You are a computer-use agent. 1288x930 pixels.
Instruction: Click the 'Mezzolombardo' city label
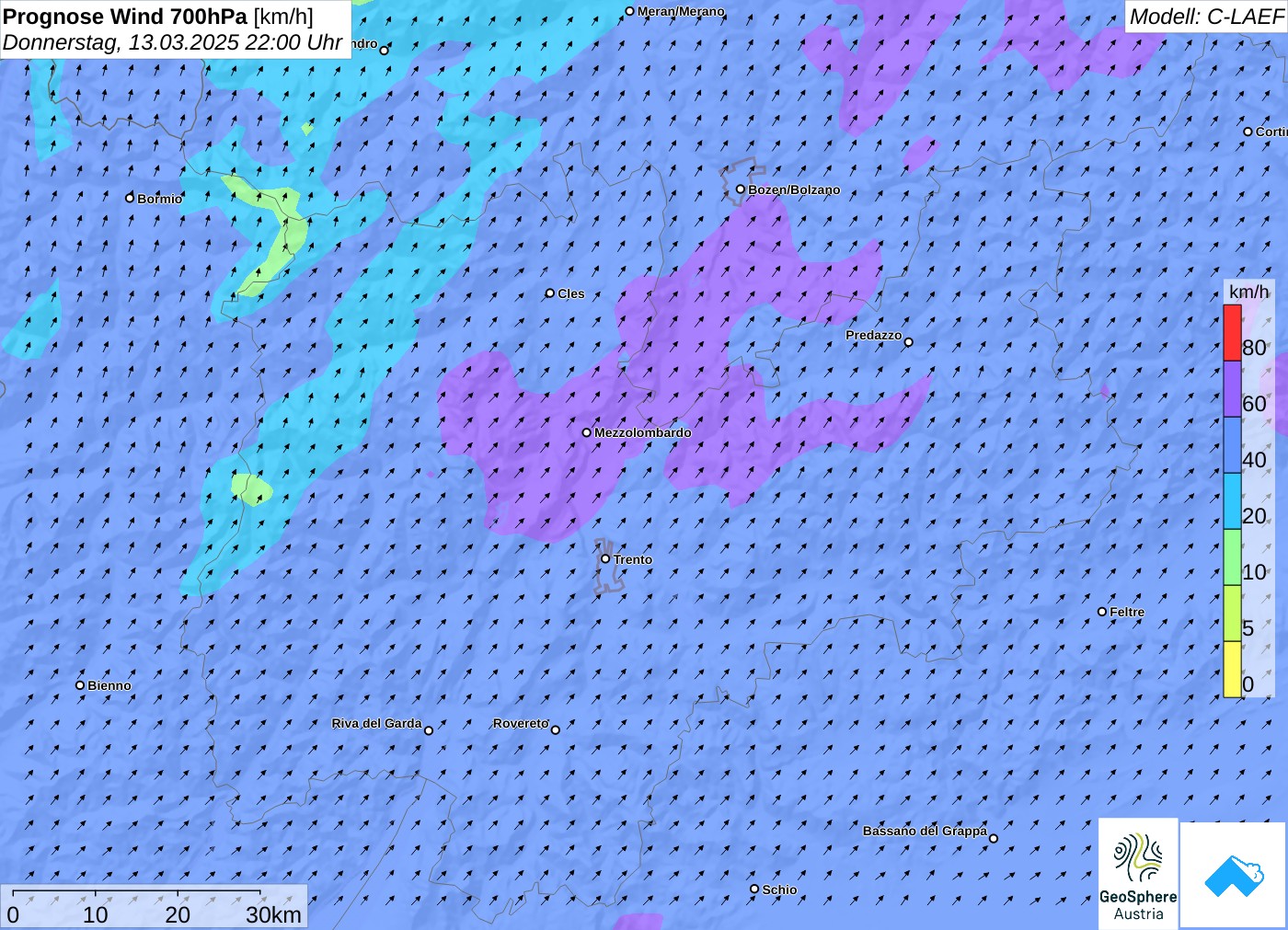pos(642,432)
